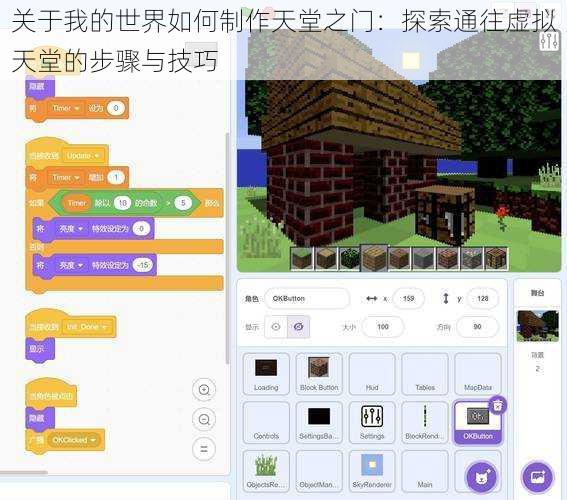Screen dimensions: 567x500
Task: Select the ObjectMan sprite
Action: 319,471
